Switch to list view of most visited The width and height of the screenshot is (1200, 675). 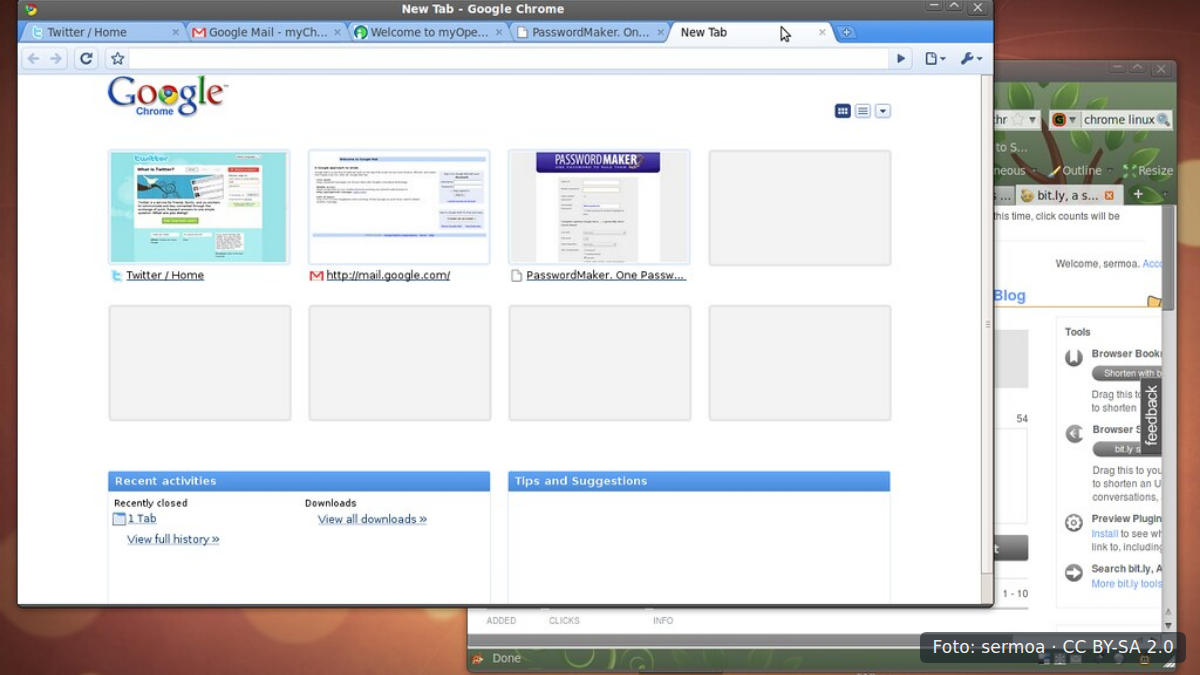tap(863, 111)
